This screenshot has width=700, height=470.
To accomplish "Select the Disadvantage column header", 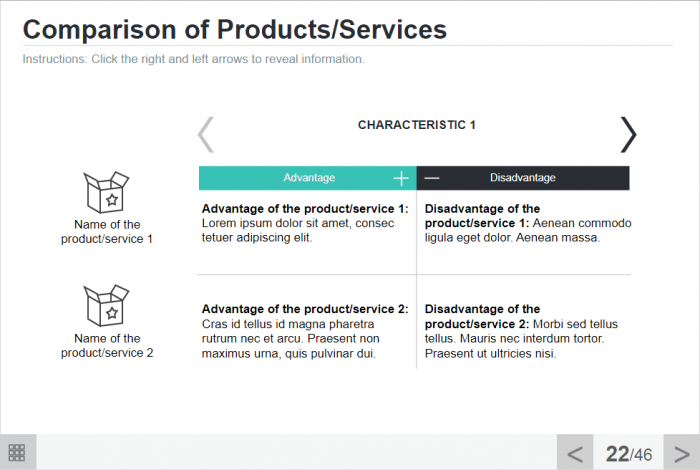I will [523, 178].
